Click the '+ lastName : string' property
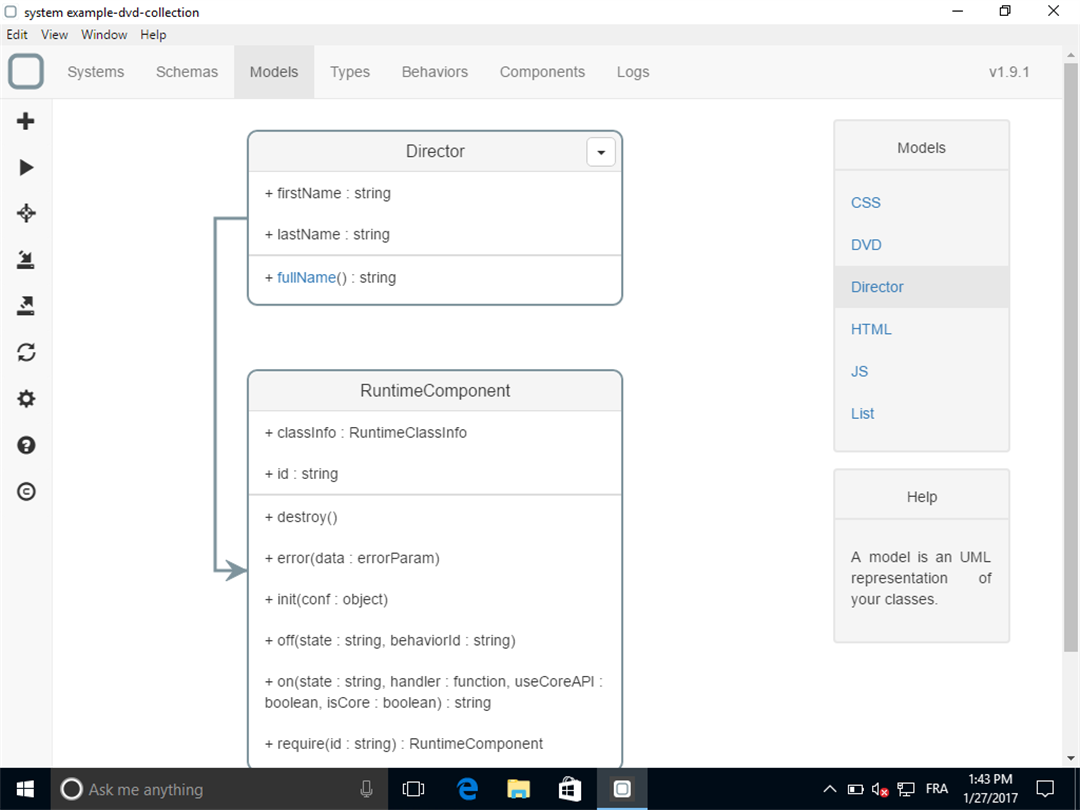 pos(327,235)
